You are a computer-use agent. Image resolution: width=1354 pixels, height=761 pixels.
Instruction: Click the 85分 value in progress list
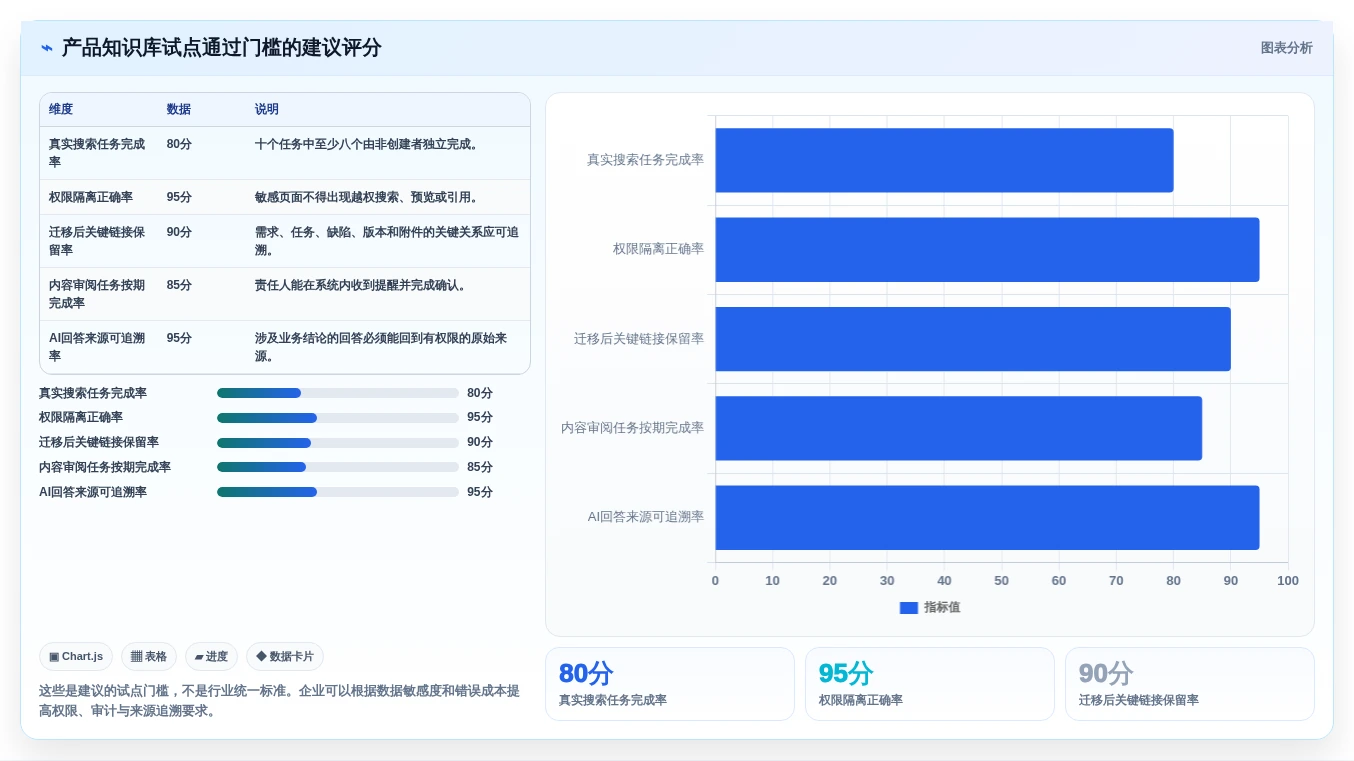(x=480, y=467)
